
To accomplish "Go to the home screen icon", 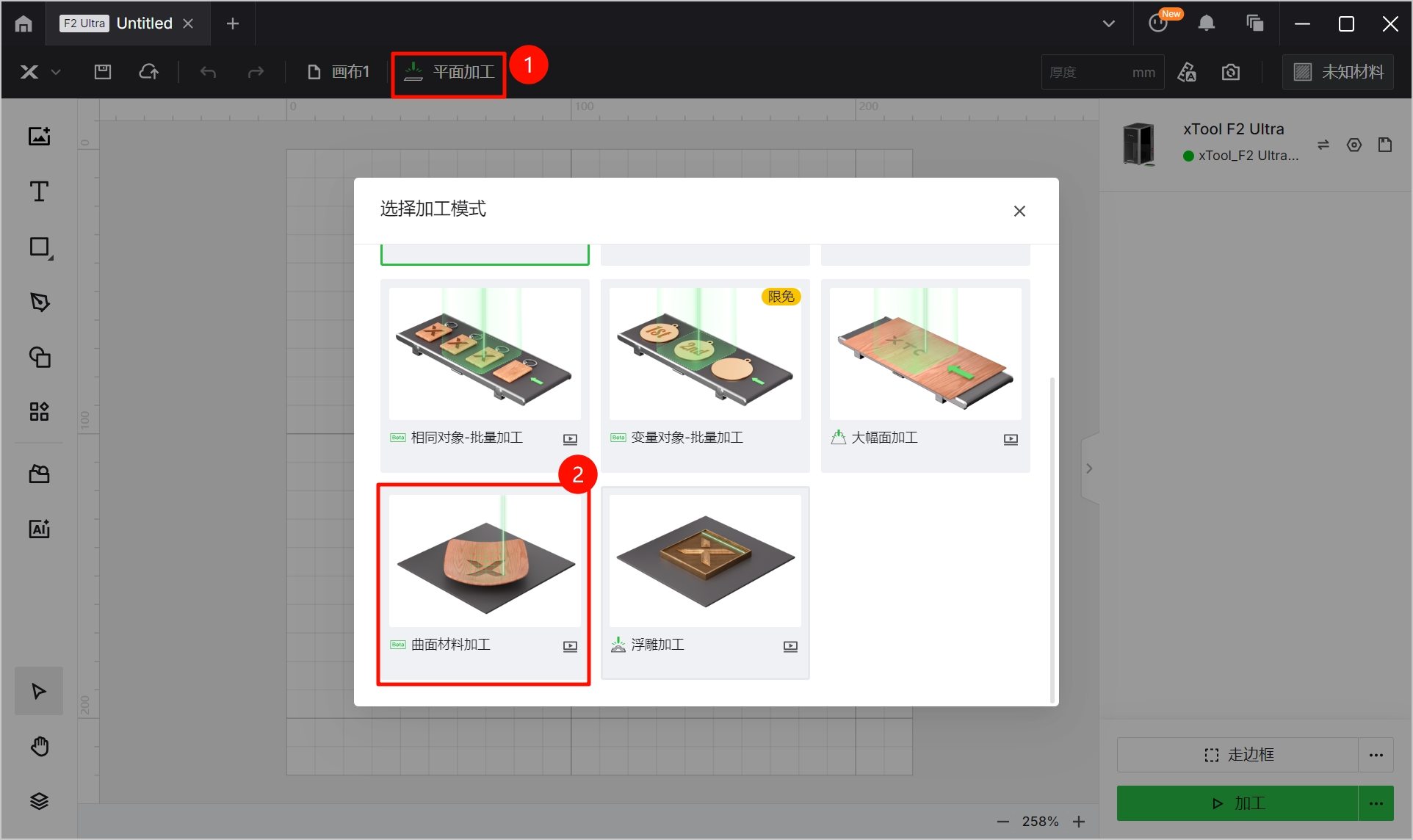I will (24, 23).
